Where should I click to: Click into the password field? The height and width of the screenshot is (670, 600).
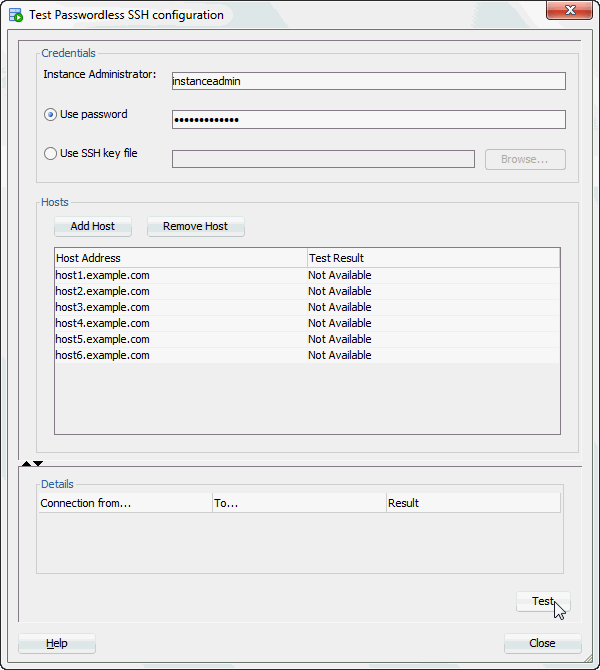369,120
